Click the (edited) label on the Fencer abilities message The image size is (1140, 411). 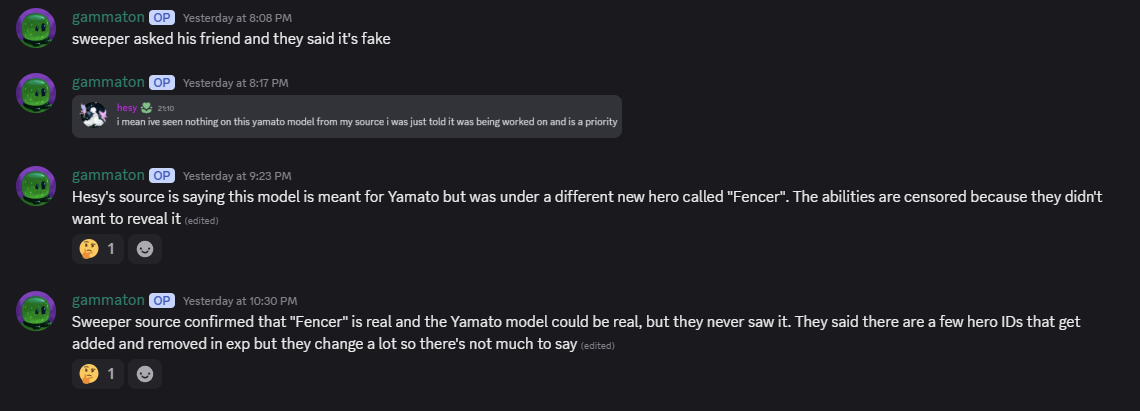(202, 221)
